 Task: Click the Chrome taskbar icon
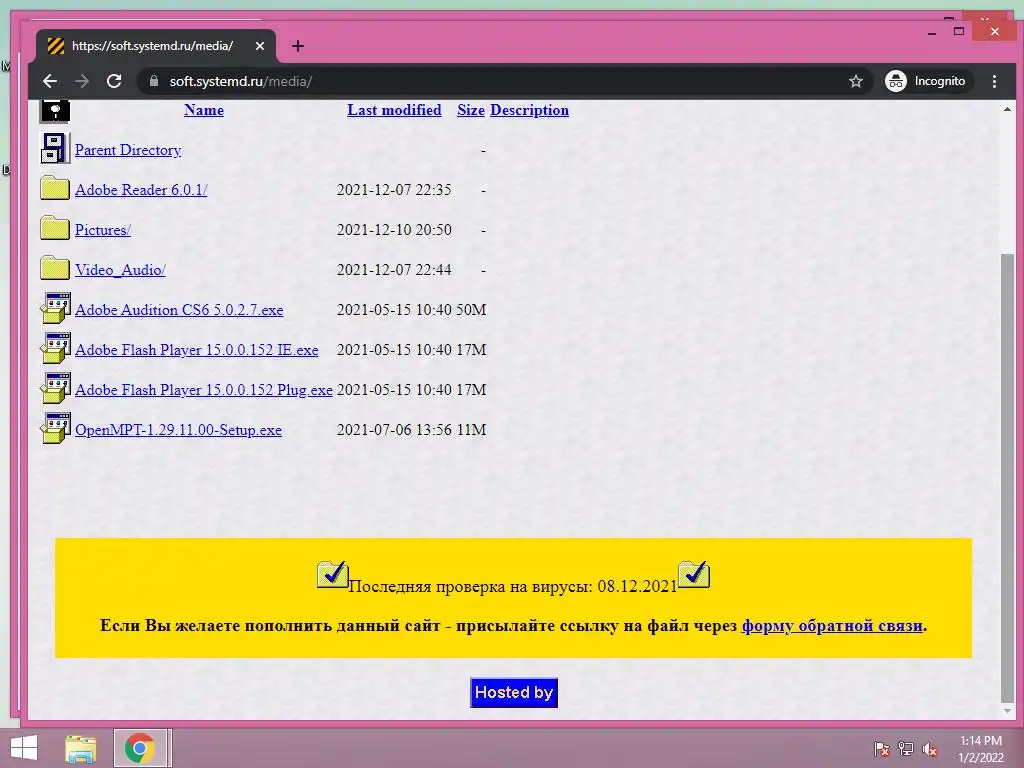tap(140, 748)
